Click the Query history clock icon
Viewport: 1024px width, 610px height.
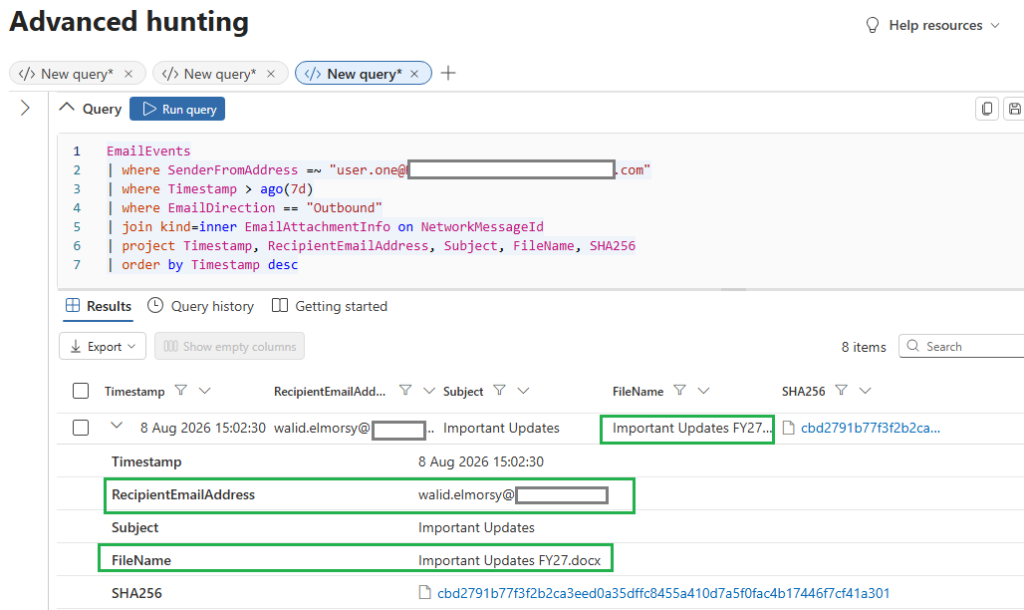[x=155, y=305]
